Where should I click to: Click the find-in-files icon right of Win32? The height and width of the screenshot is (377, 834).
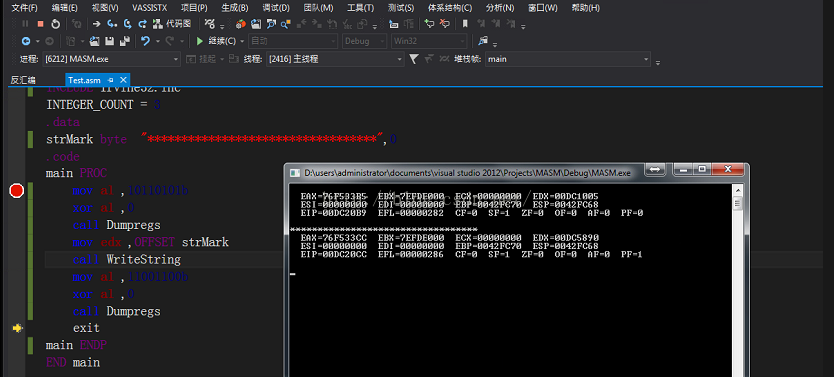pyautogui.click(x=483, y=41)
